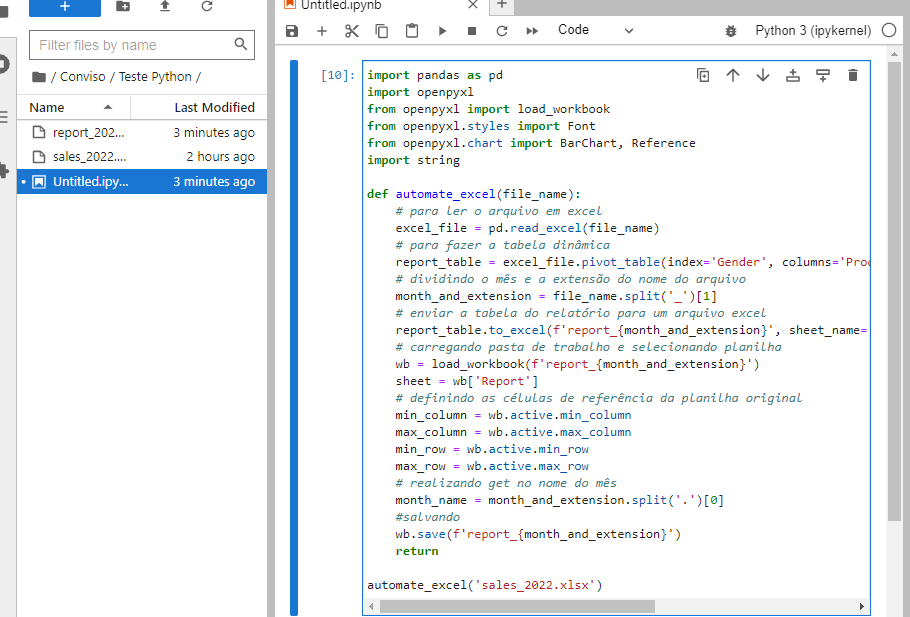The height and width of the screenshot is (617, 910).
Task: Switch to the Untitled.ipynb tab
Action: [340, 6]
